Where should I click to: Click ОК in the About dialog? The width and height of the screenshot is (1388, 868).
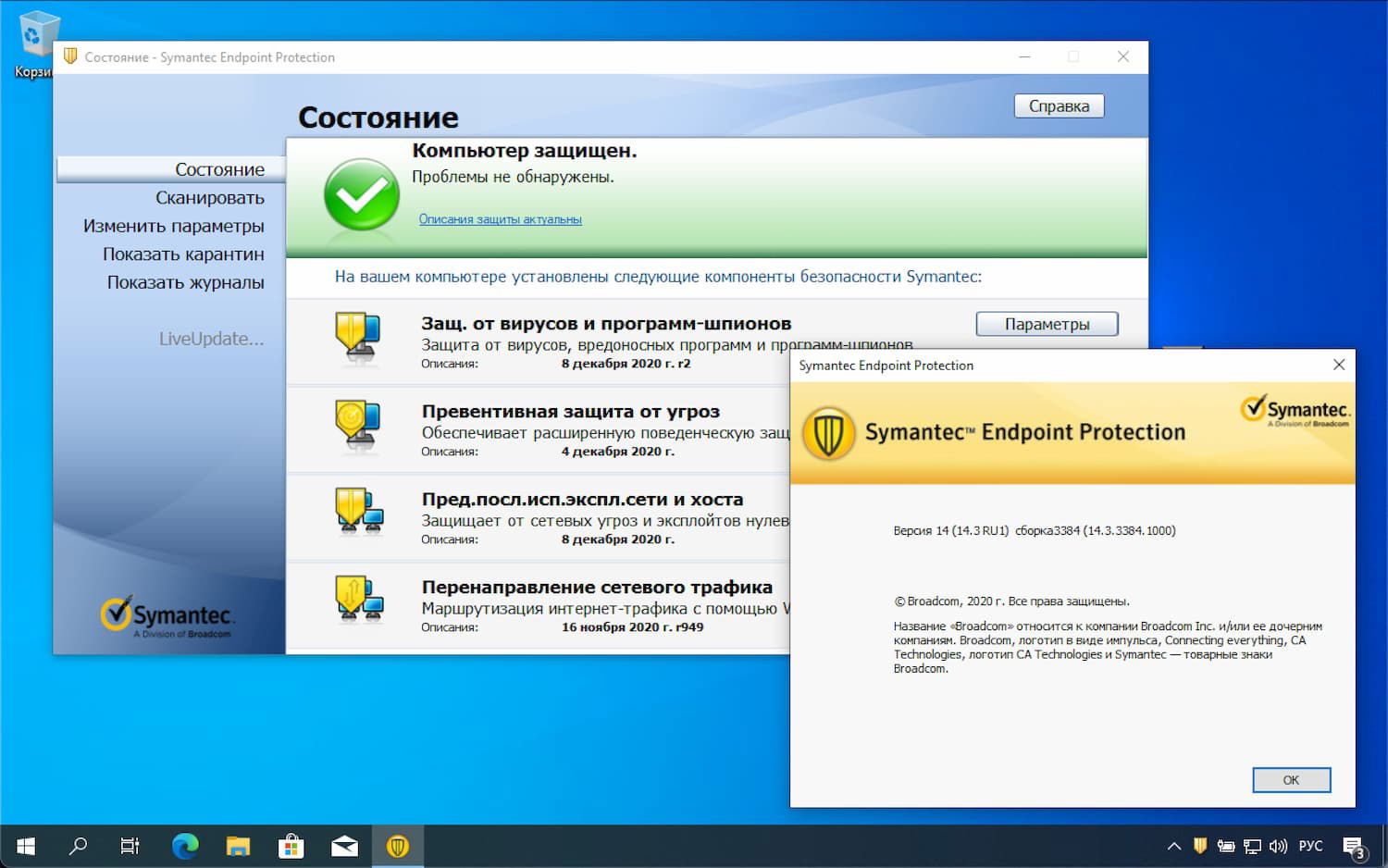1291,780
